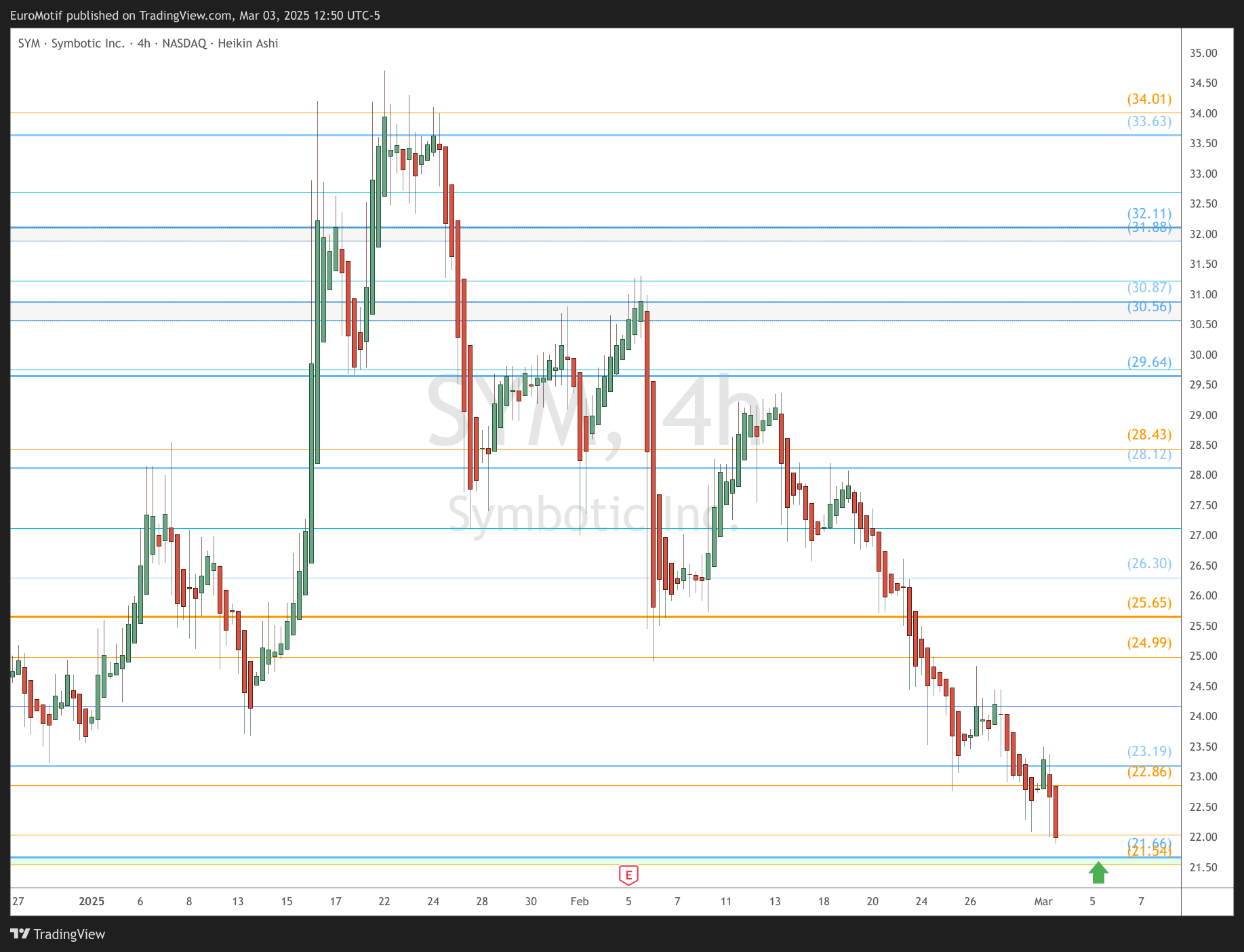Select the 21.50 price axis value

coord(1203,867)
